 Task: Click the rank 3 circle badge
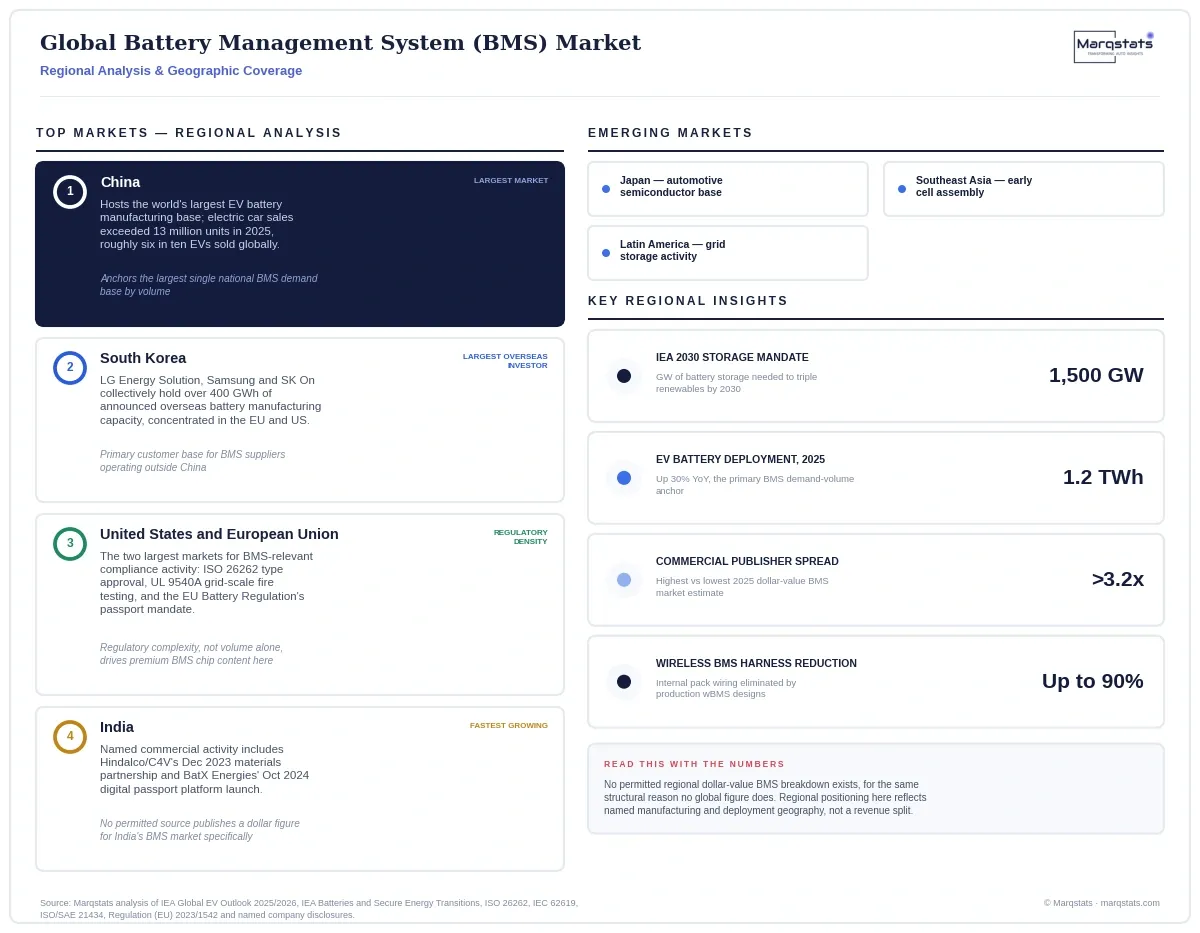(x=70, y=543)
